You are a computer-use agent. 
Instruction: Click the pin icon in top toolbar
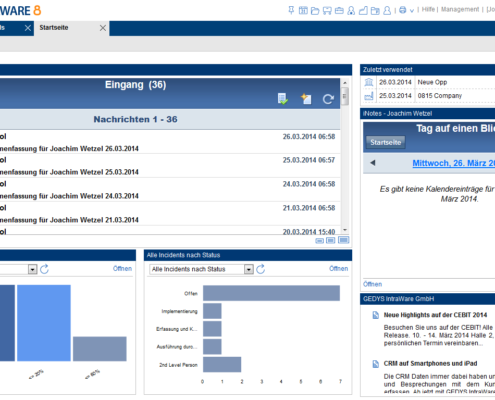tap(291, 10)
